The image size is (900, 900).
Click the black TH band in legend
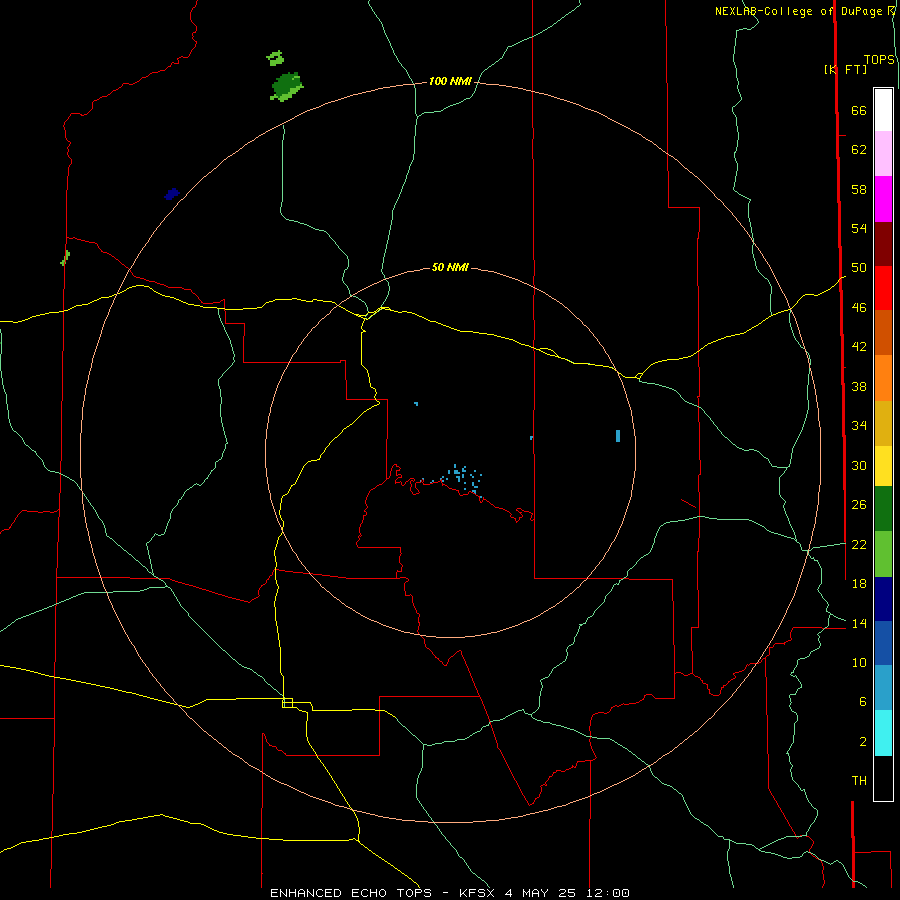click(x=883, y=778)
